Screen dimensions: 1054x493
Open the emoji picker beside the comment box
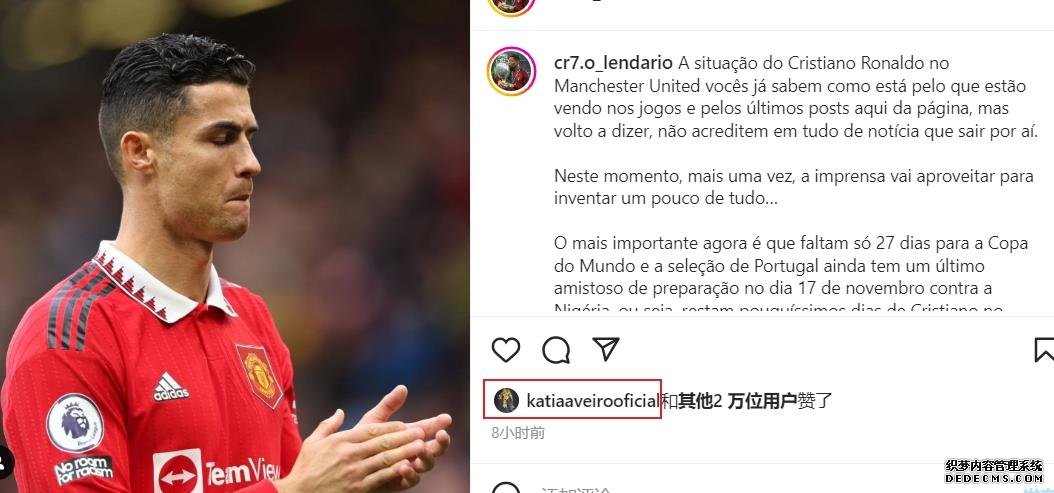click(x=505, y=488)
